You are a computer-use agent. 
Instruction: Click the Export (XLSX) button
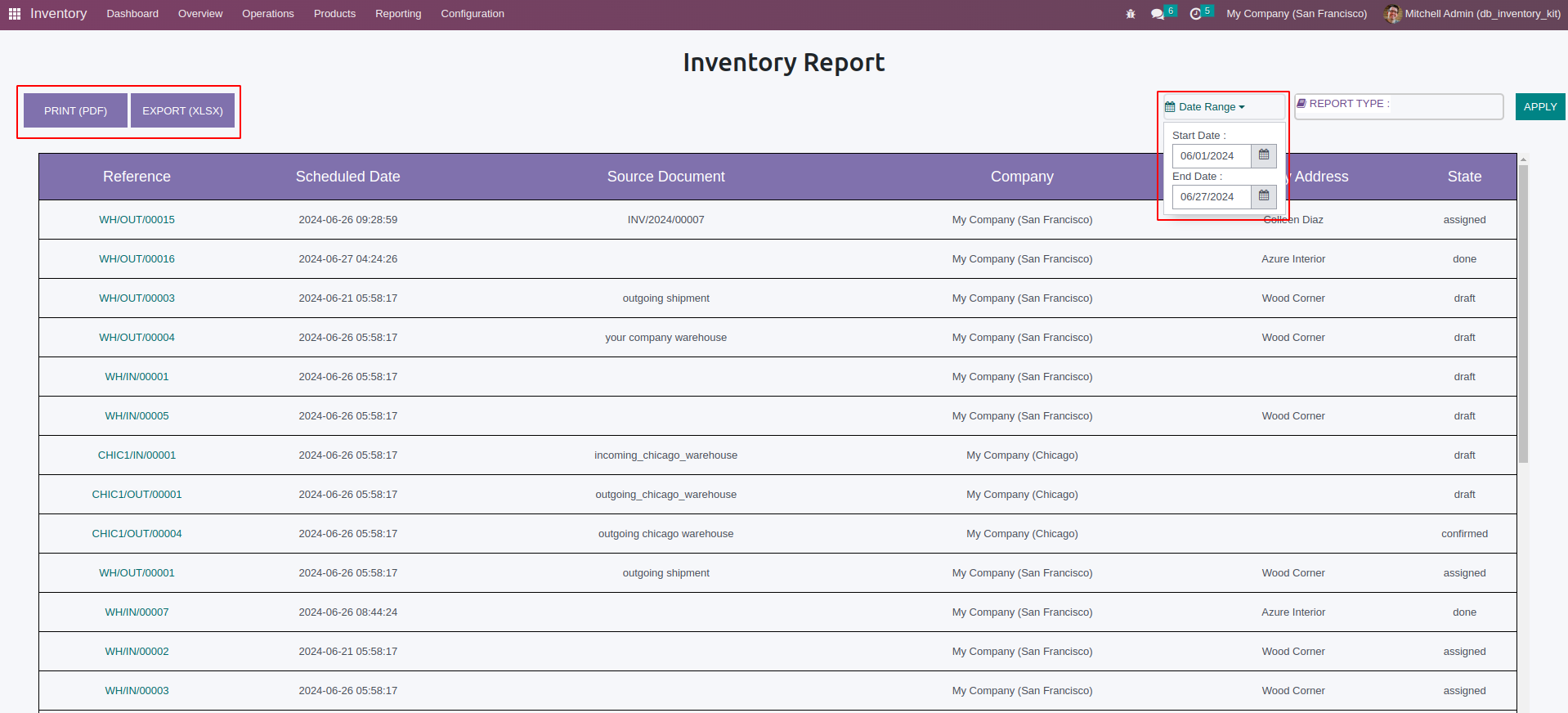(x=182, y=110)
